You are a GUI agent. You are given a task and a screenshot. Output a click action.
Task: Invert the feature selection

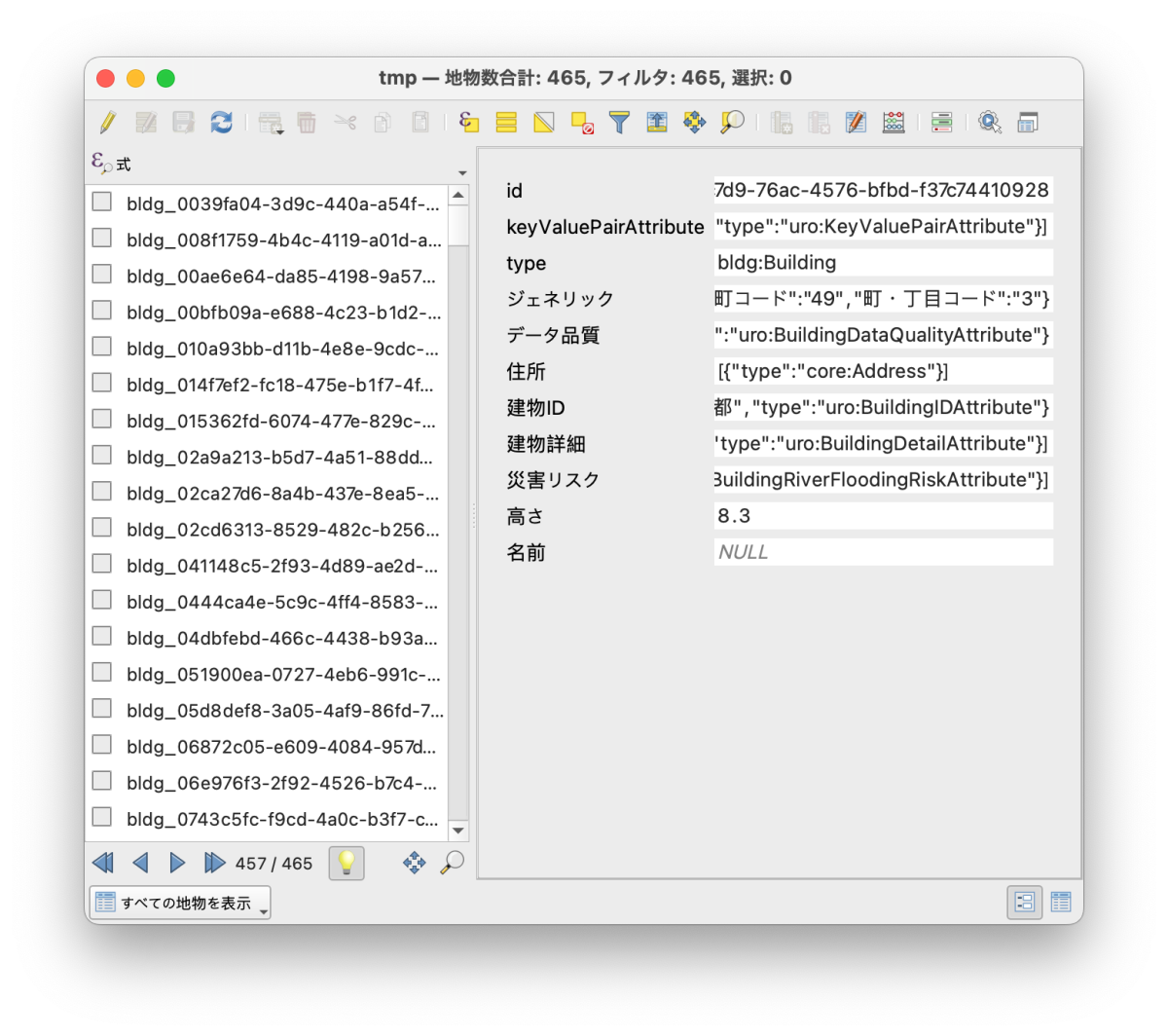(542, 122)
